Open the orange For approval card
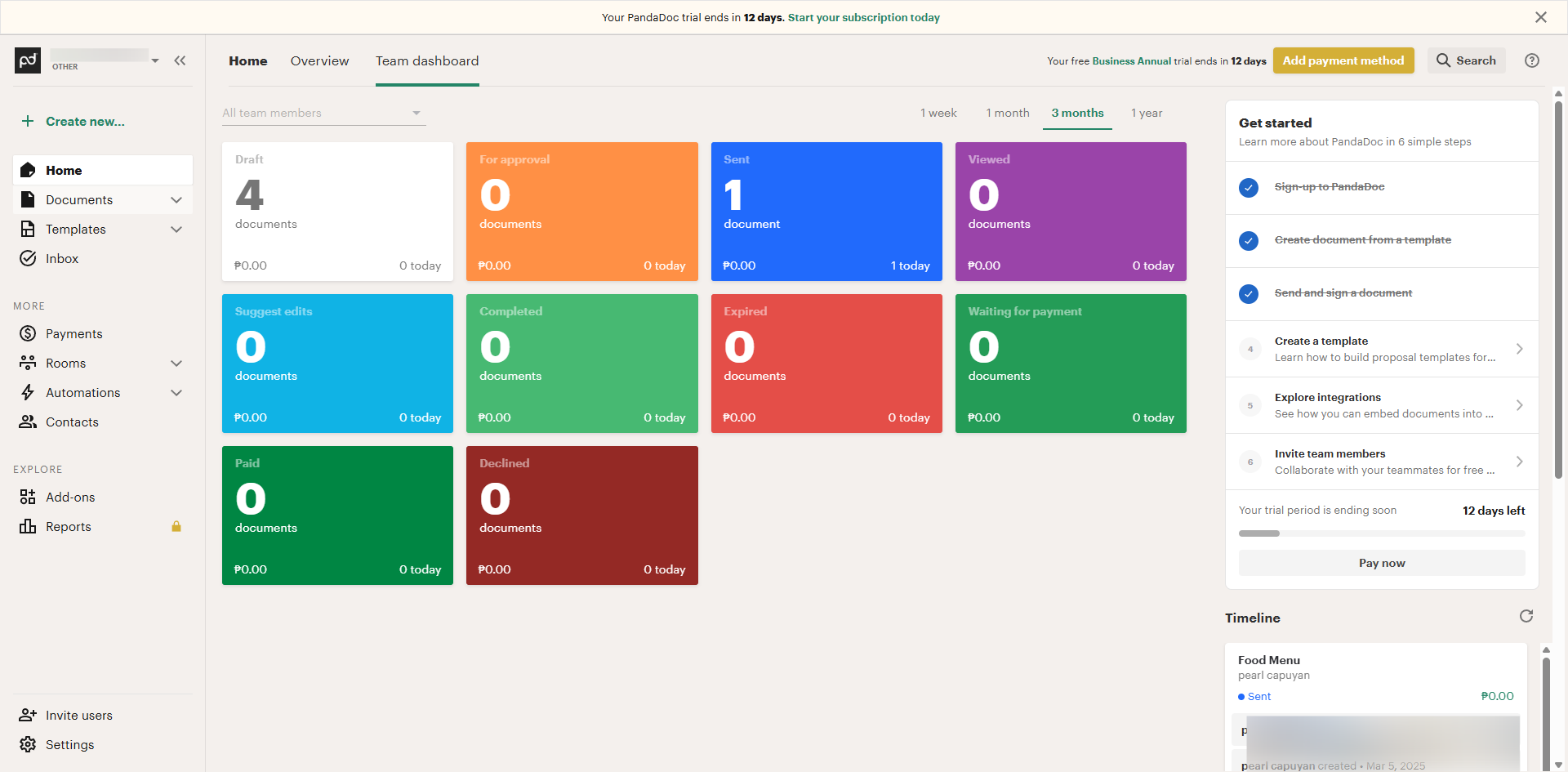 582,212
